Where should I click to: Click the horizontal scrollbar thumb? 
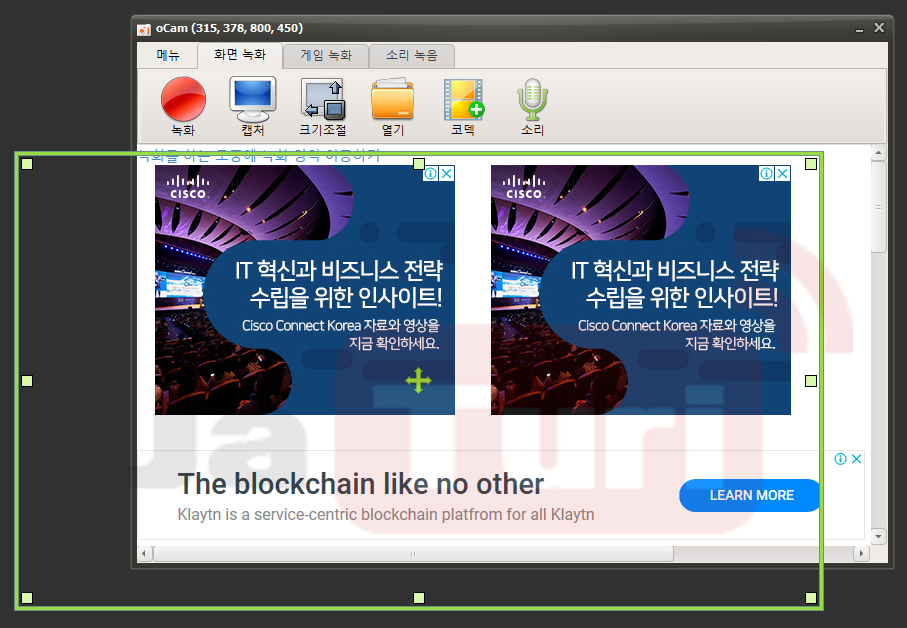click(413, 554)
